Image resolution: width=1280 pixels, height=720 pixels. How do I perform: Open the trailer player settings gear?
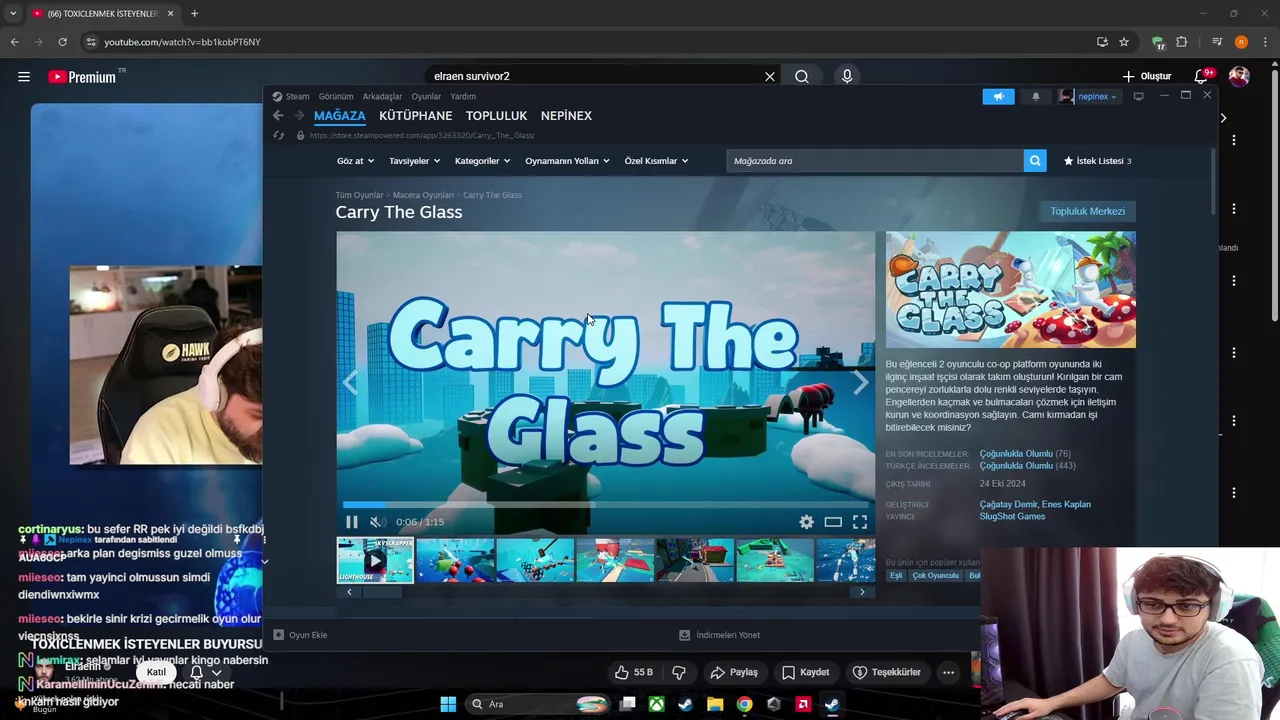coord(806,522)
